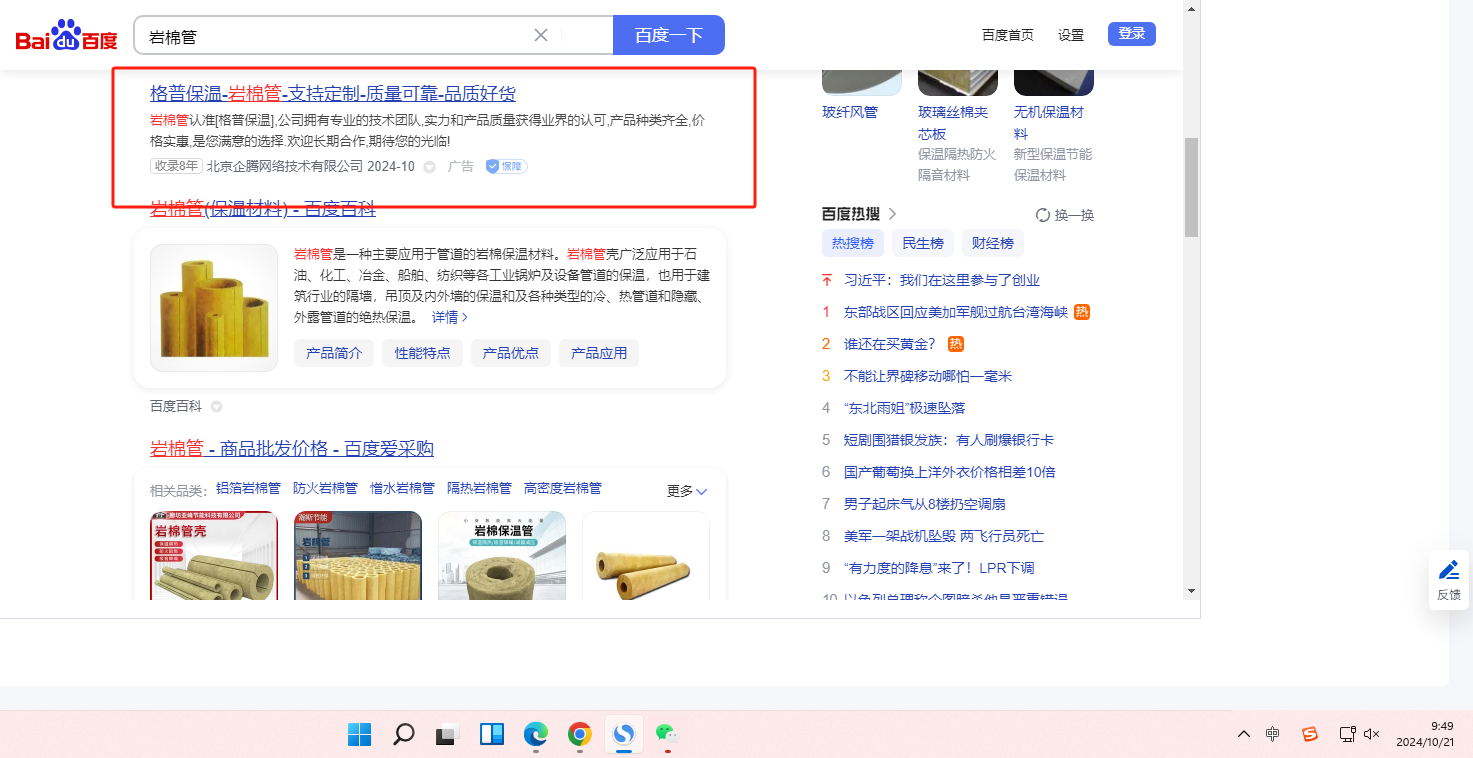Click the Sogou input method tray icon
Viewport: 1473px width, 758px height.
click(1310, 734)
